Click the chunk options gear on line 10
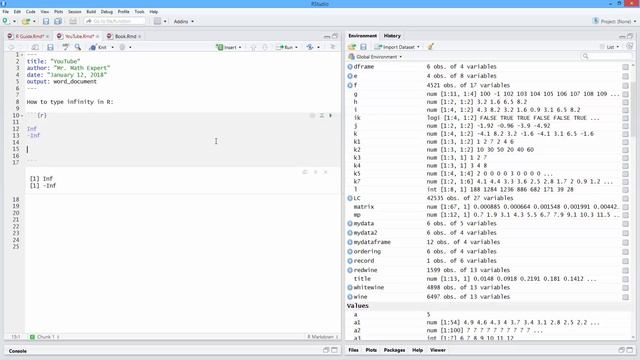The width and height of the screenshot is (640, 360). (312, 116)
